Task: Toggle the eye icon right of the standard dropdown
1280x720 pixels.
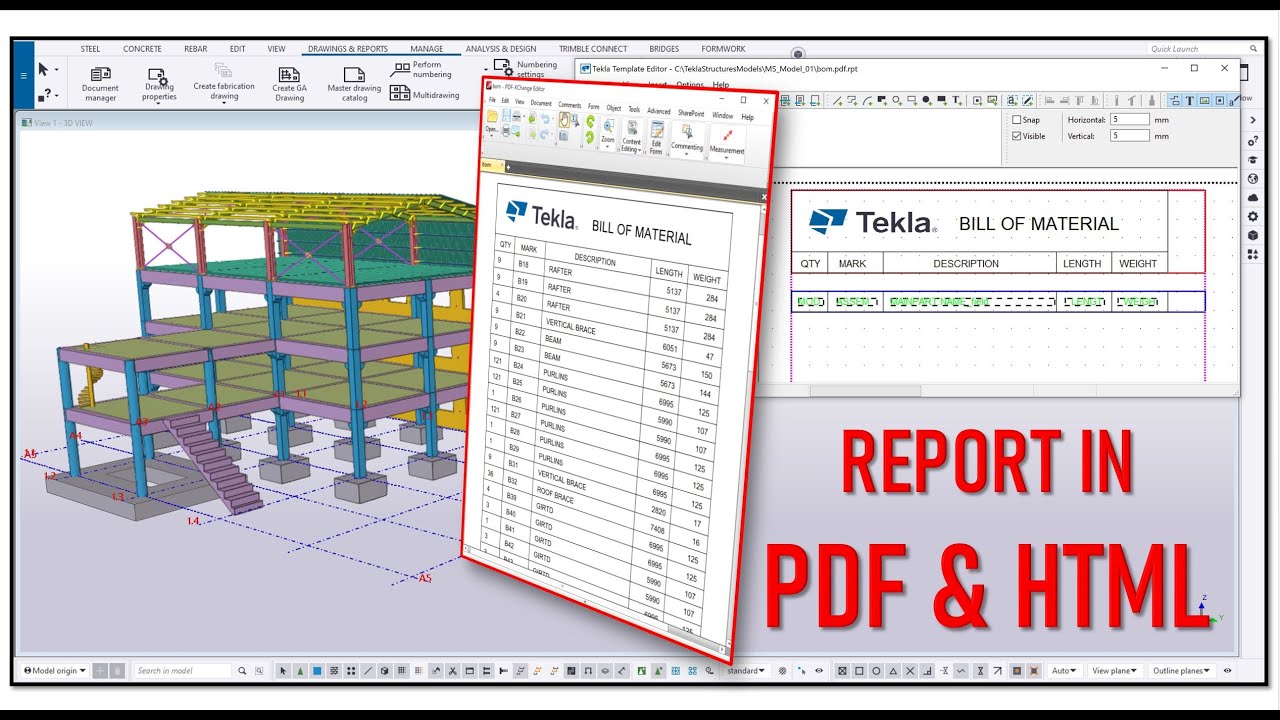Action: coord(819,671)
